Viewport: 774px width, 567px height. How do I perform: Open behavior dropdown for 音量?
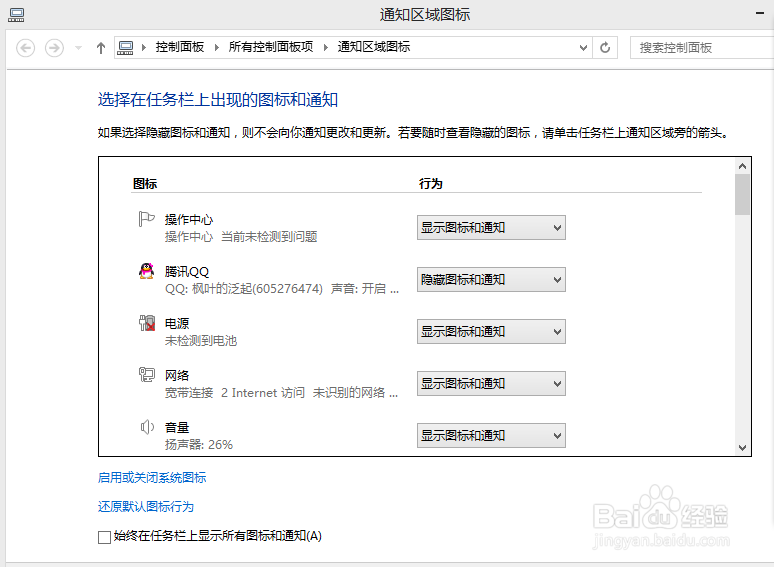coord(491,435)
